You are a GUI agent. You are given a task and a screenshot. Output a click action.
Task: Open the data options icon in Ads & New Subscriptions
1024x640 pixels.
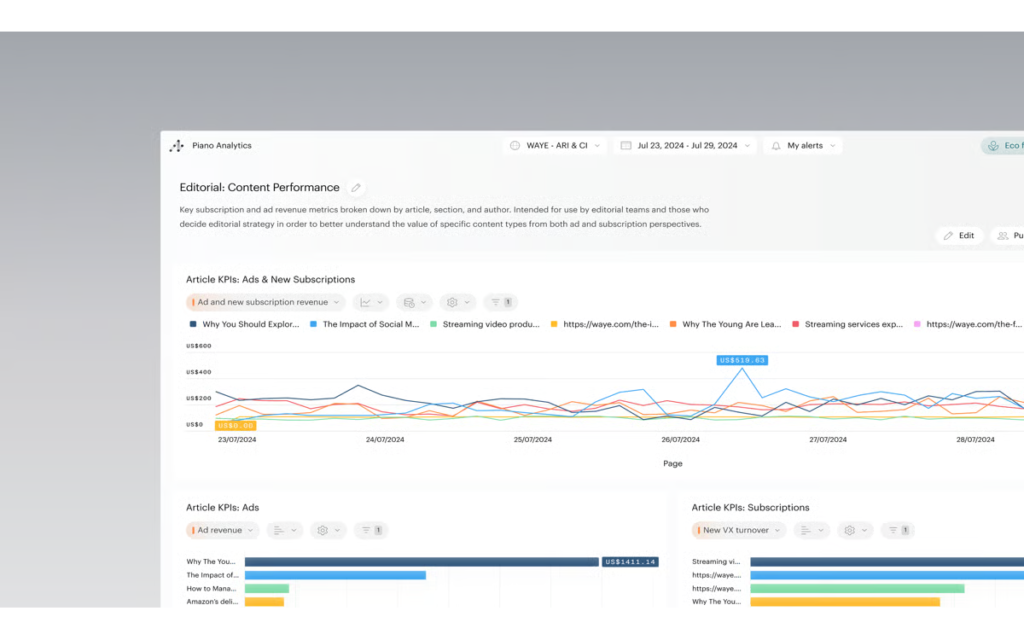(x=414, y=302)
